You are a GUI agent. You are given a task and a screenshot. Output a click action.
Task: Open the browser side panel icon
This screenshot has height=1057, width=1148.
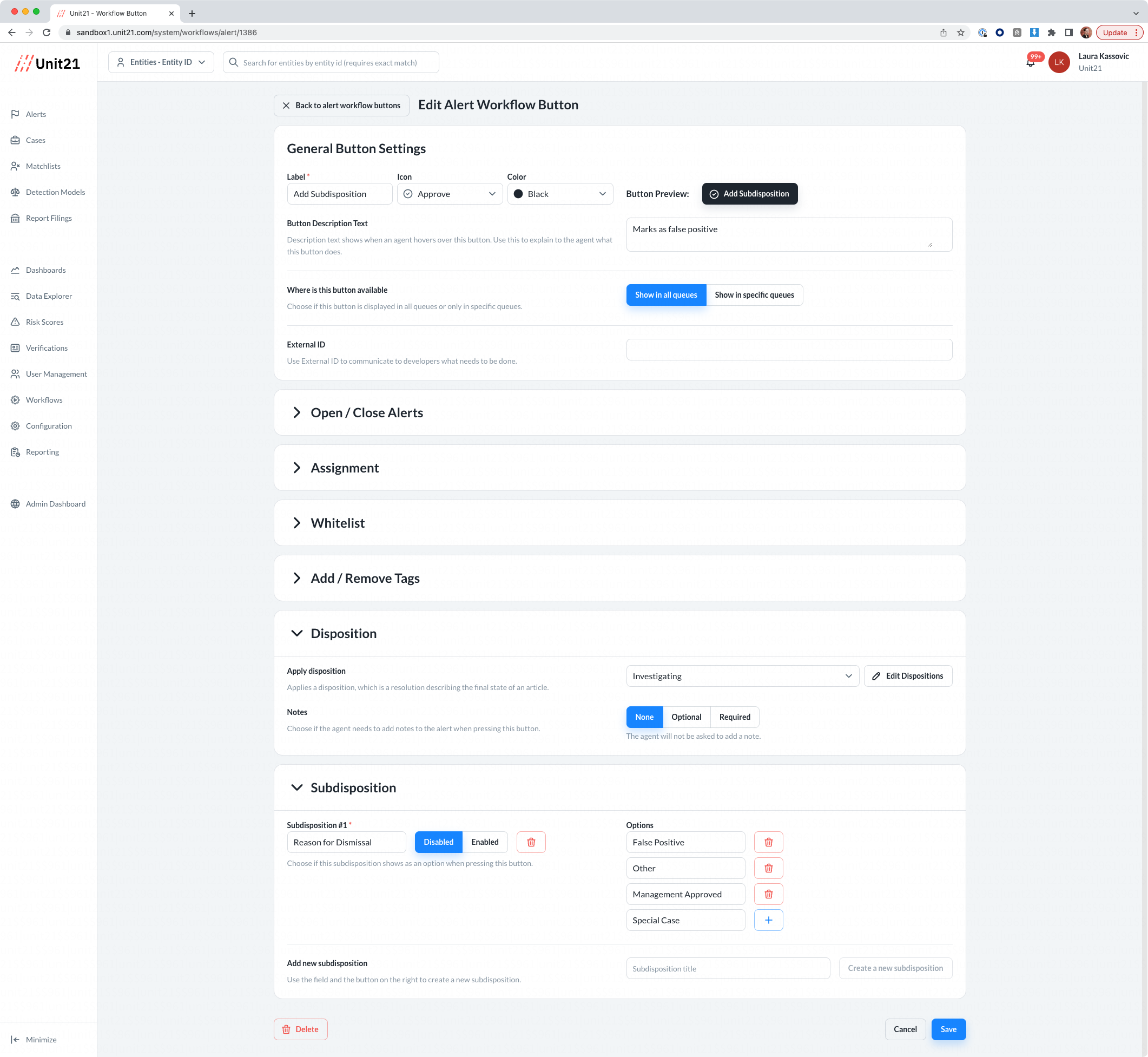[1068, 32]
